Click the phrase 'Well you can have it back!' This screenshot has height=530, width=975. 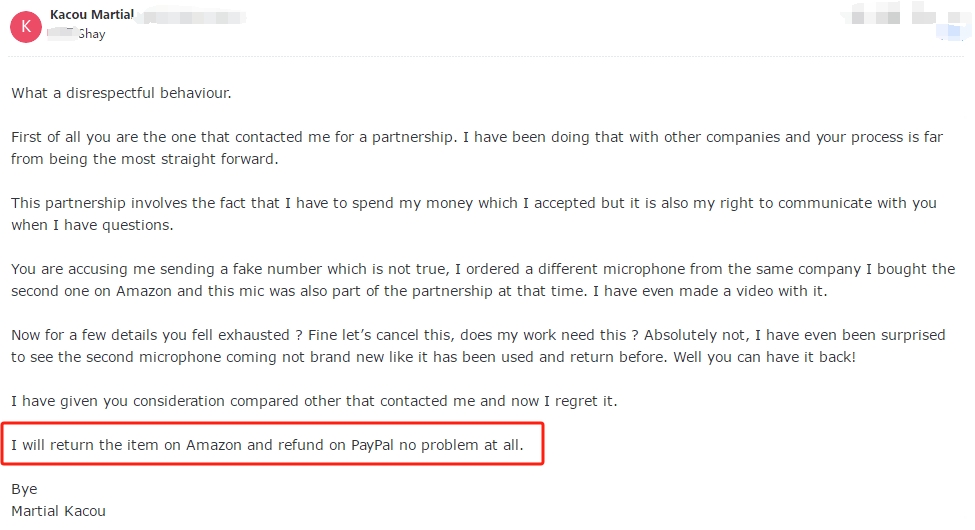click(x=764, y=357)
